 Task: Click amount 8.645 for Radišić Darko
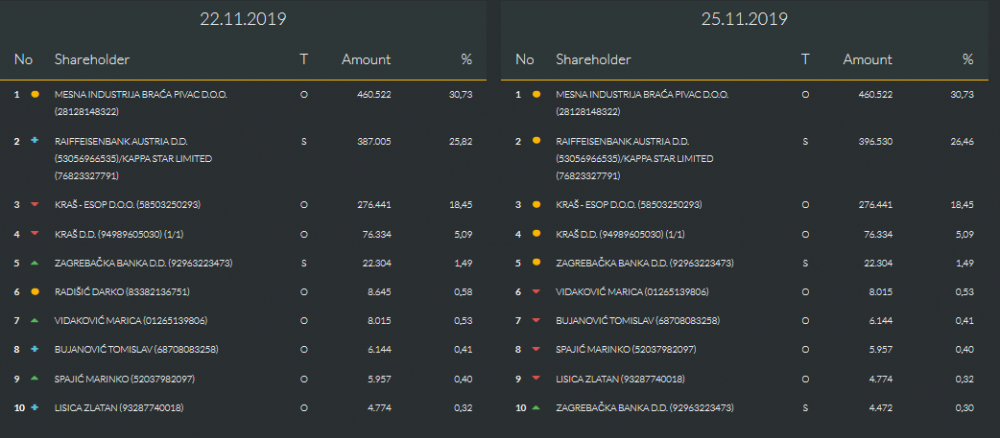(379, 292)
